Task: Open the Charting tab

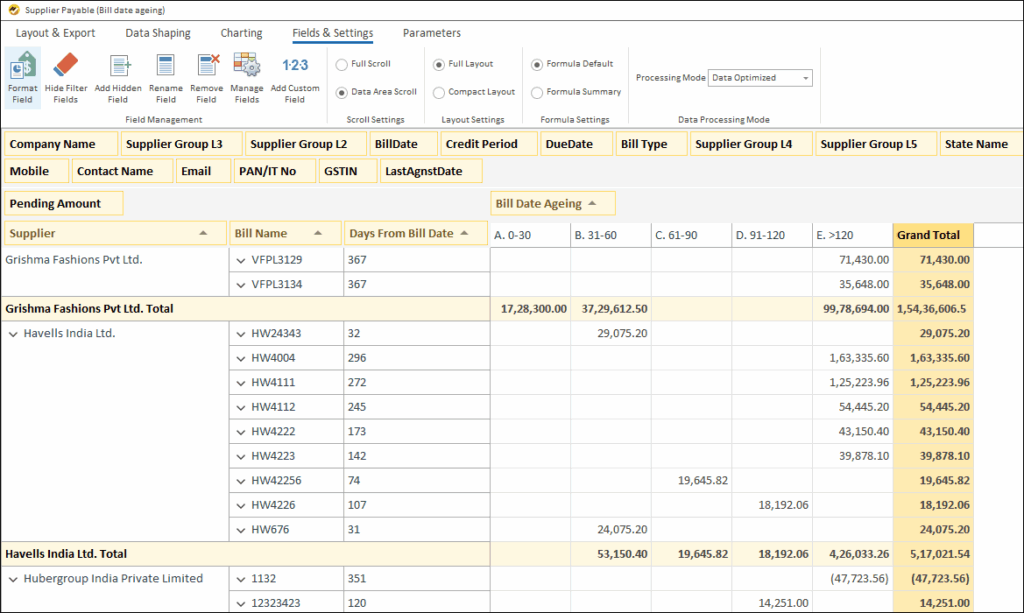Action: tap(241, 33)
